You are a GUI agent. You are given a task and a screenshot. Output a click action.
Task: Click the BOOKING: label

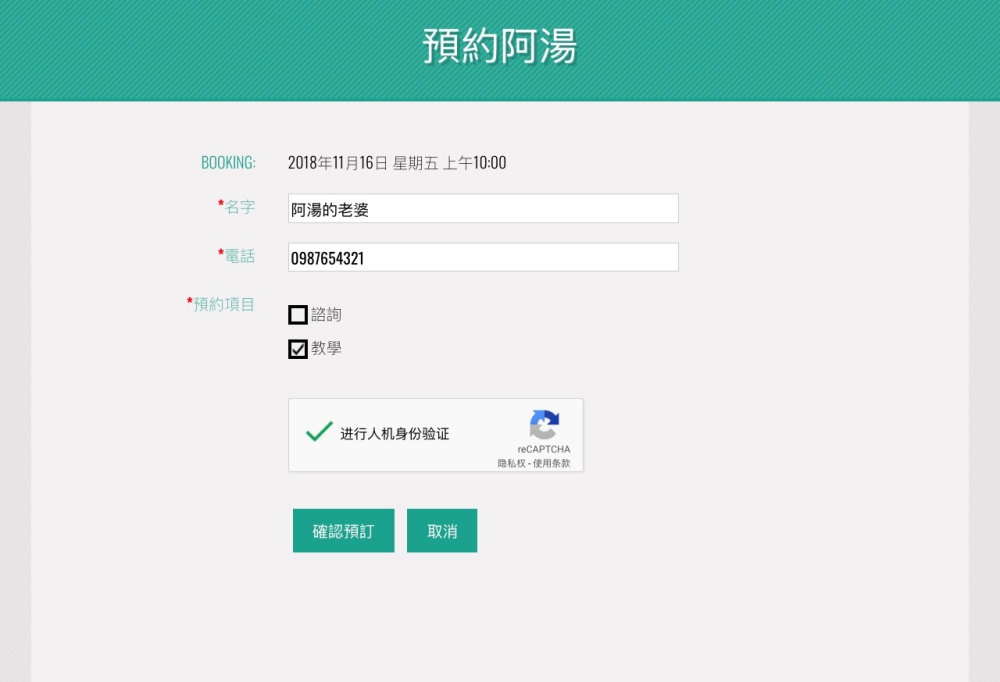point(228,163)
